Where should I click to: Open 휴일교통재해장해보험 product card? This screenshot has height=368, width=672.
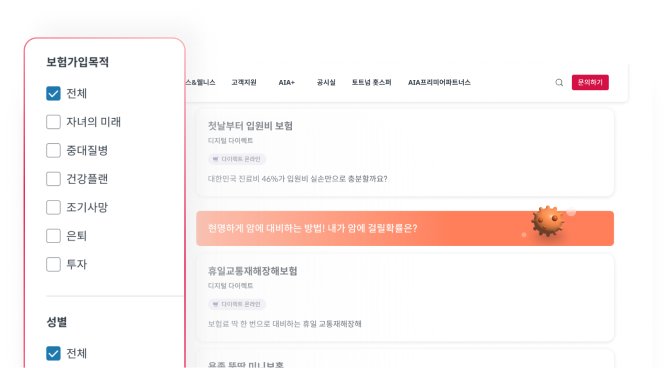point(405,298)
